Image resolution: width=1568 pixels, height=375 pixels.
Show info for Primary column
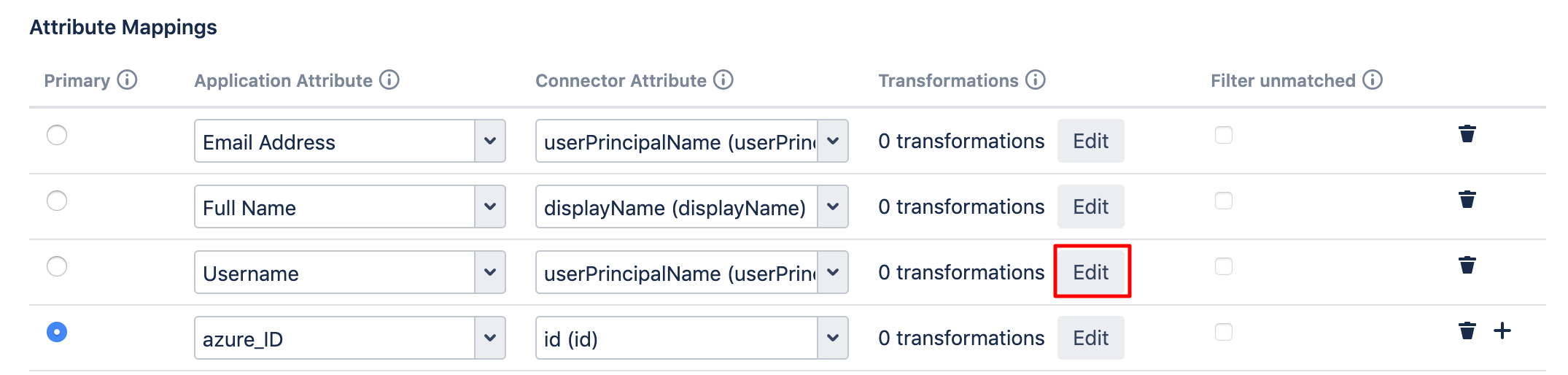coord(127,80)
